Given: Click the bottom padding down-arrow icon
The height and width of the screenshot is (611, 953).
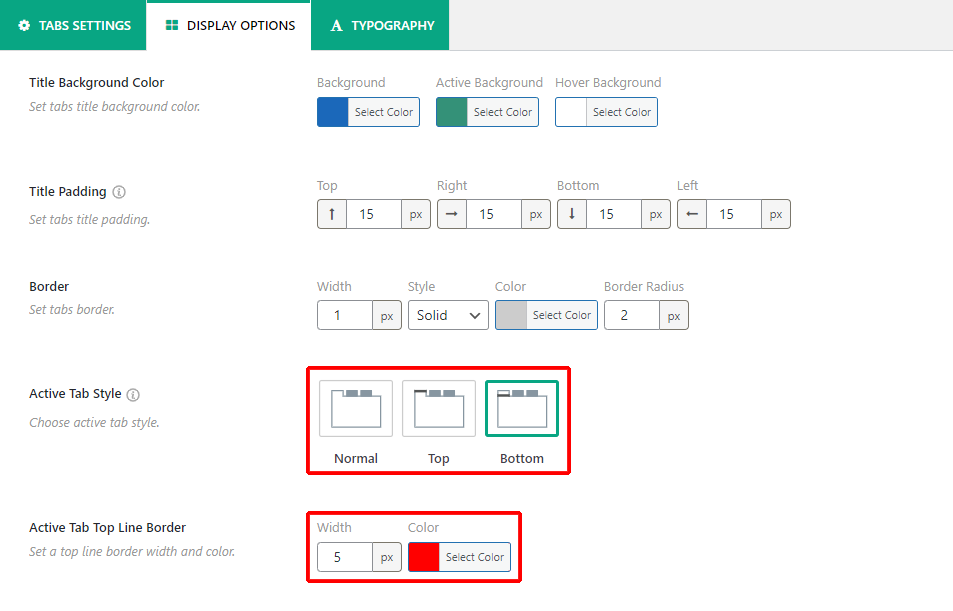Looking at the screenshot, I should pyautogui.click(x=572, y=214).
